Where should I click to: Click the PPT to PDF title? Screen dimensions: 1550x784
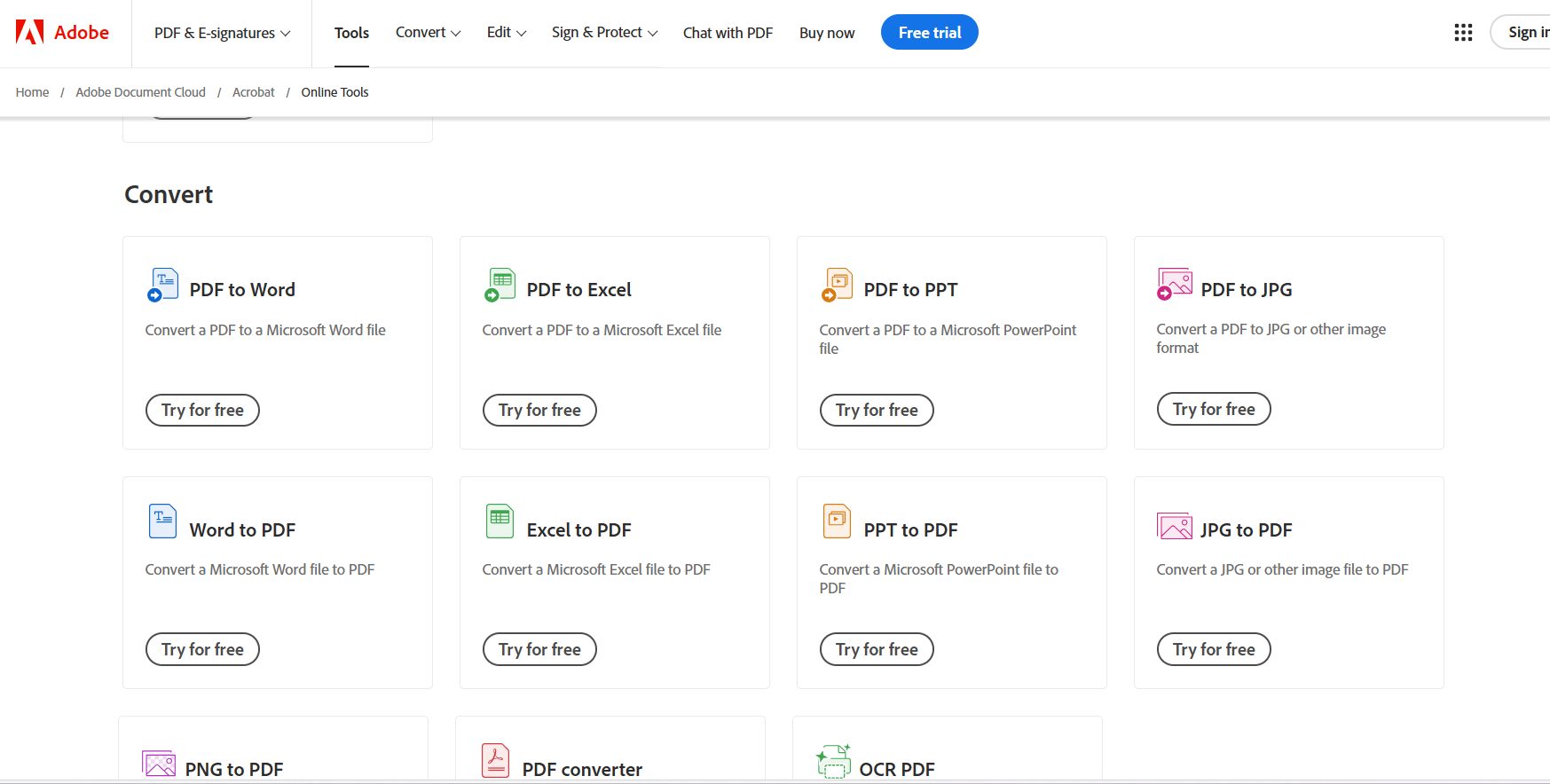pos(910,530)
